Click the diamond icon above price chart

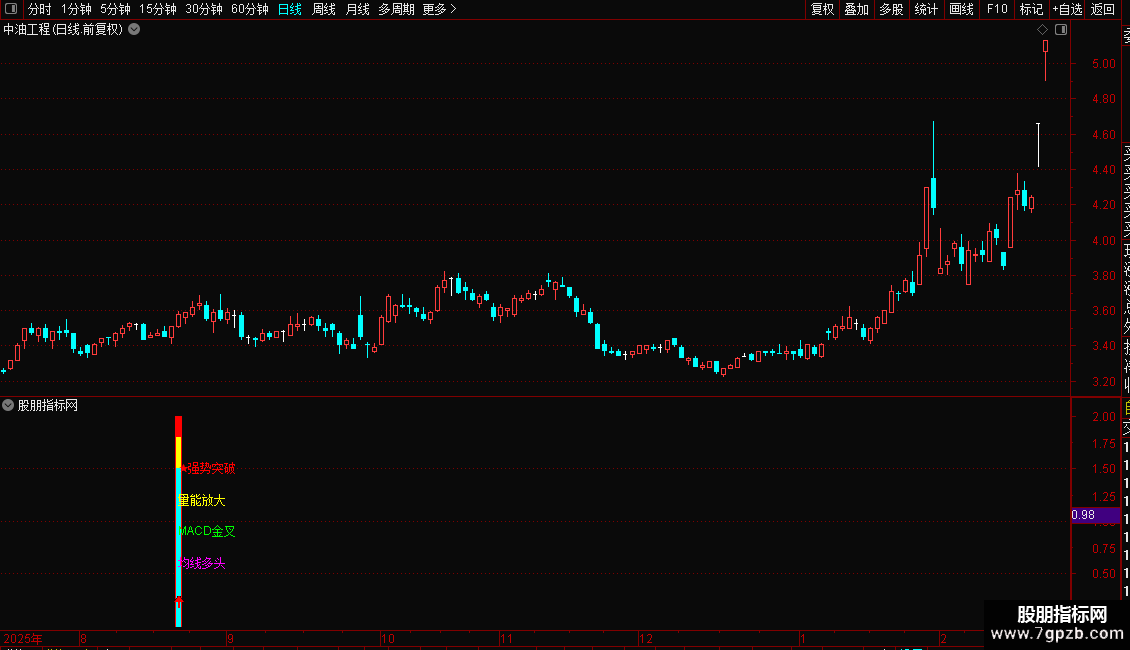[x=1042, y=30]
